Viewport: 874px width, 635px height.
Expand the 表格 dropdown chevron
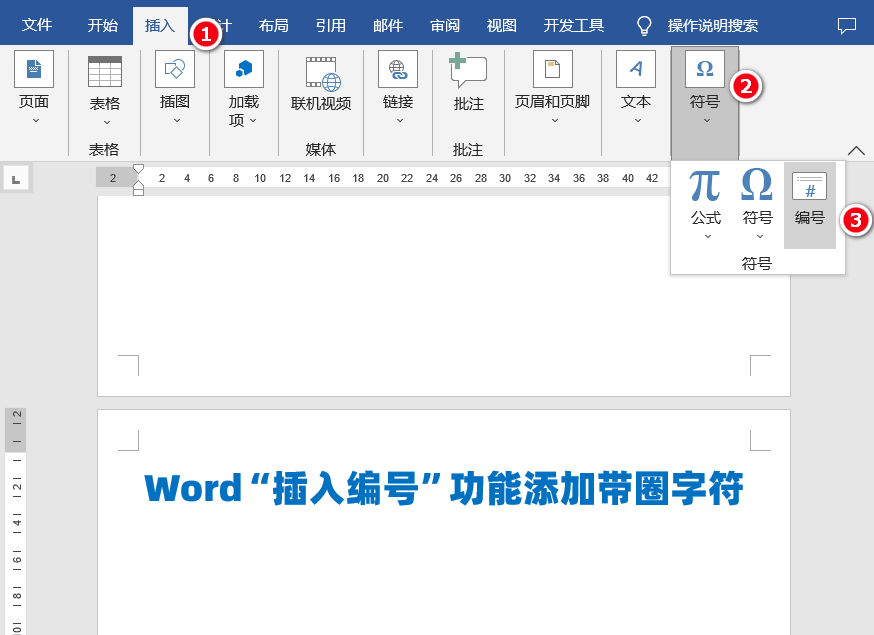pyautogui.click(x=106, y=123)
